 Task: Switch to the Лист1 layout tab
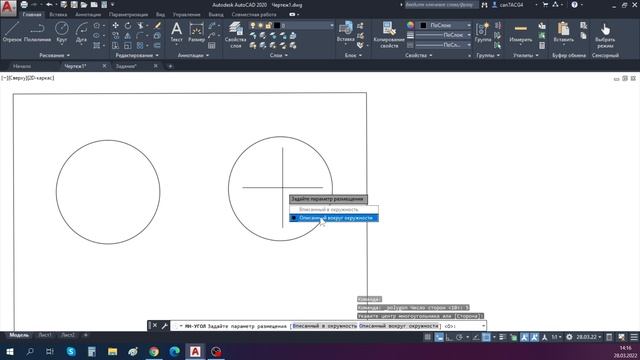pos(45,335)
